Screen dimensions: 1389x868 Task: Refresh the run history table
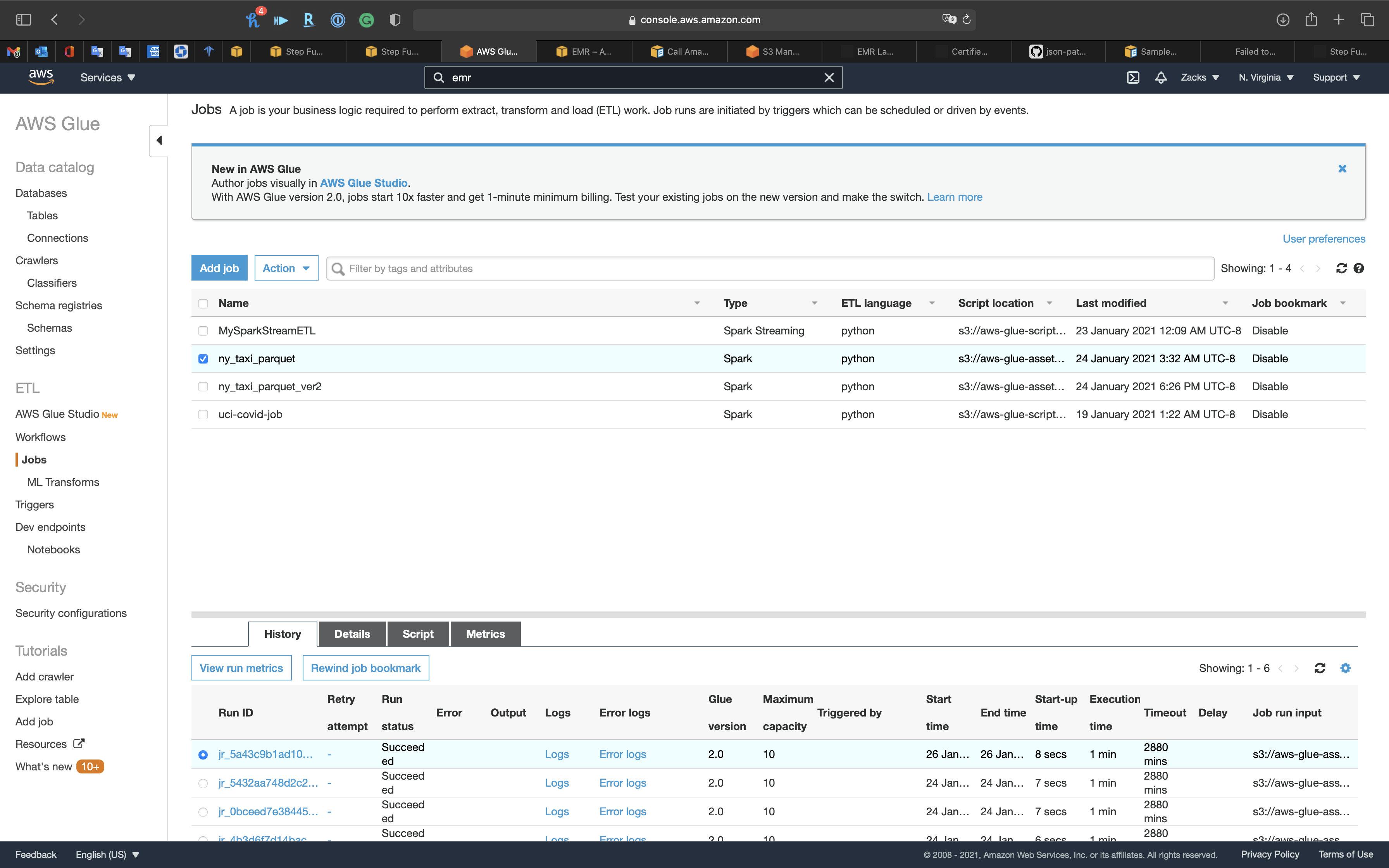click(x=1320, y=668)
